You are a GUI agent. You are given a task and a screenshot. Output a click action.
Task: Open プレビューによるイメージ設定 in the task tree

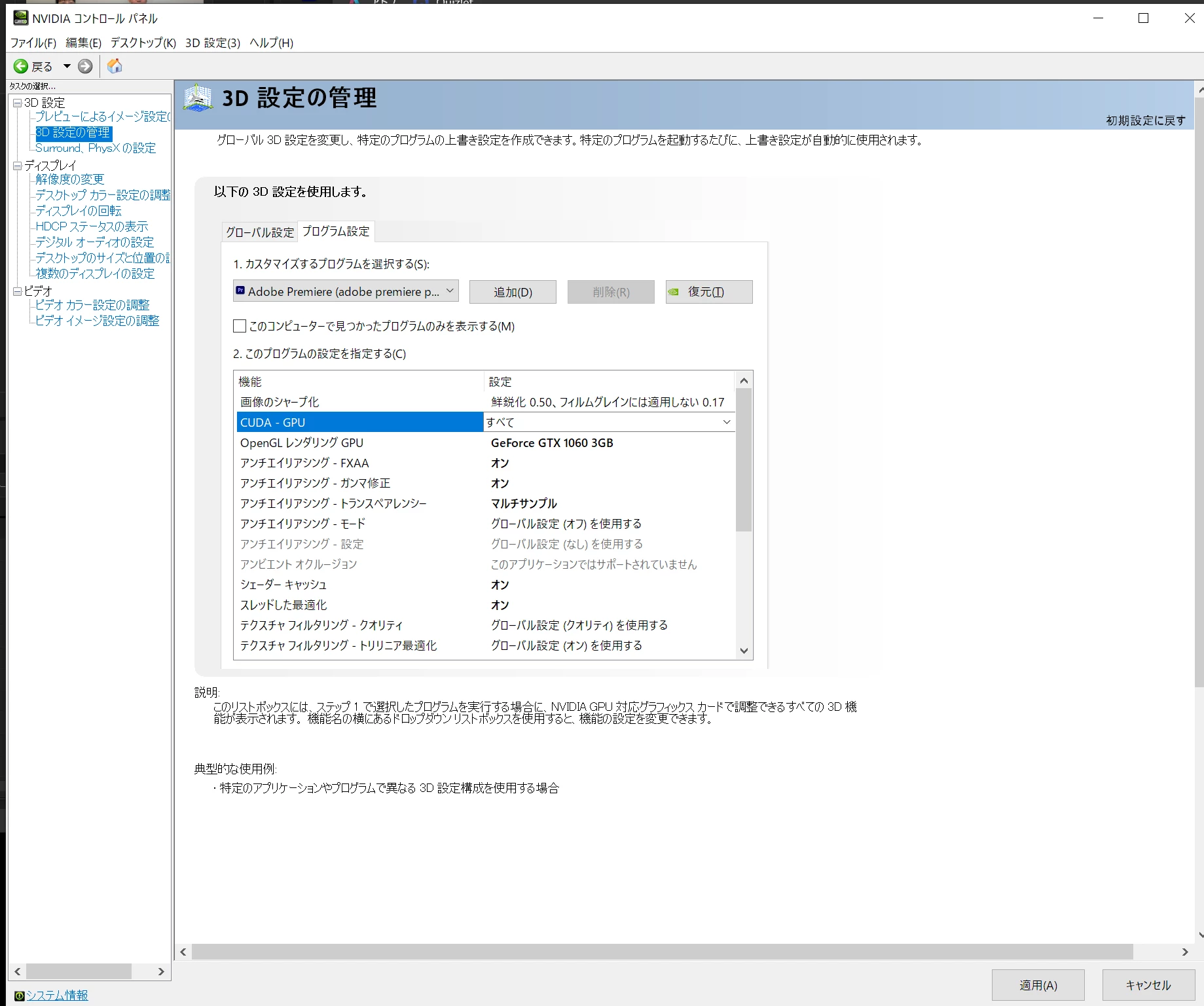pyautogui.click(x=103, y=117)
